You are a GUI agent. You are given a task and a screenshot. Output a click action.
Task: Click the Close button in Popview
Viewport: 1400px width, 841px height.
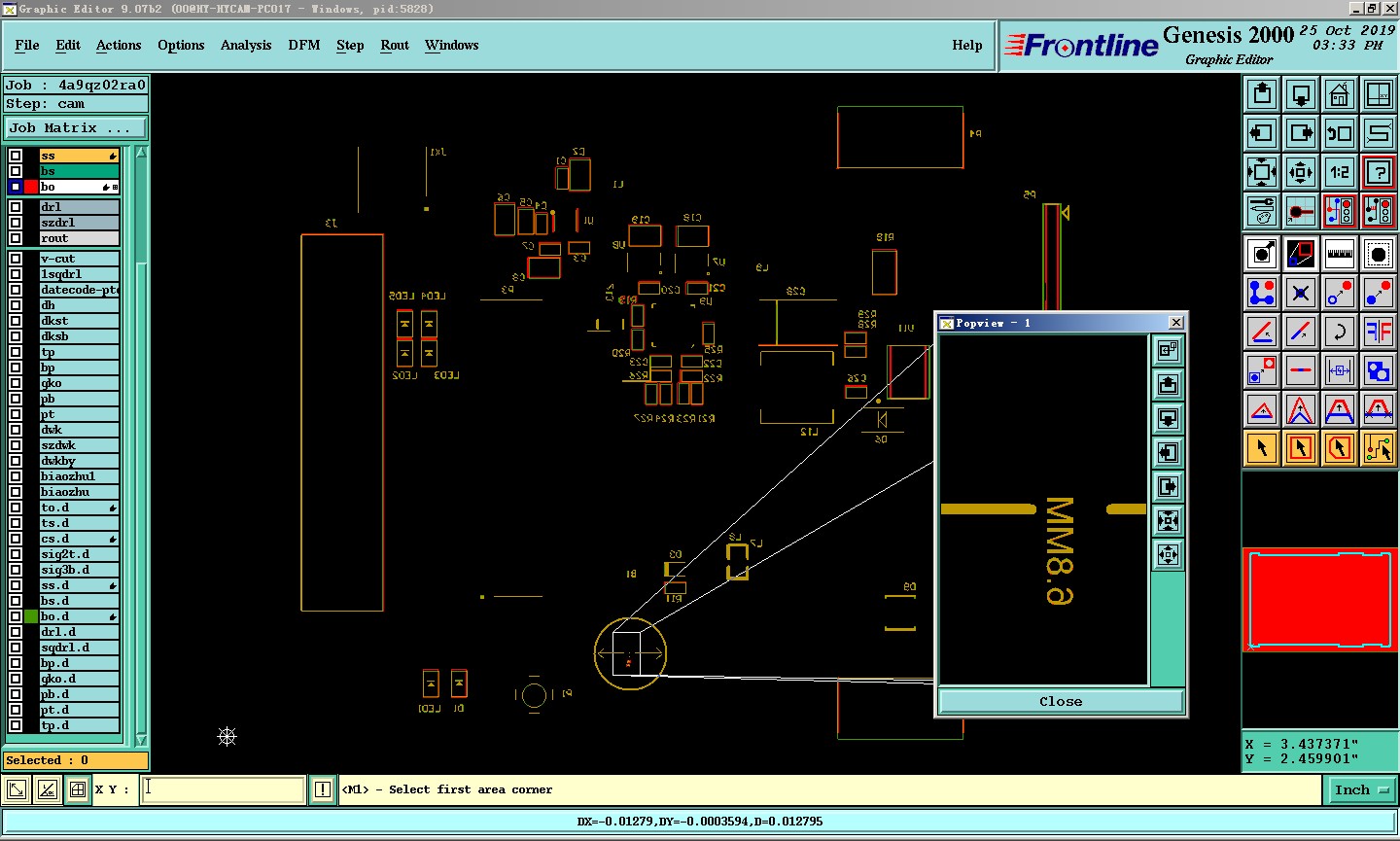[x=1061, y=701]
